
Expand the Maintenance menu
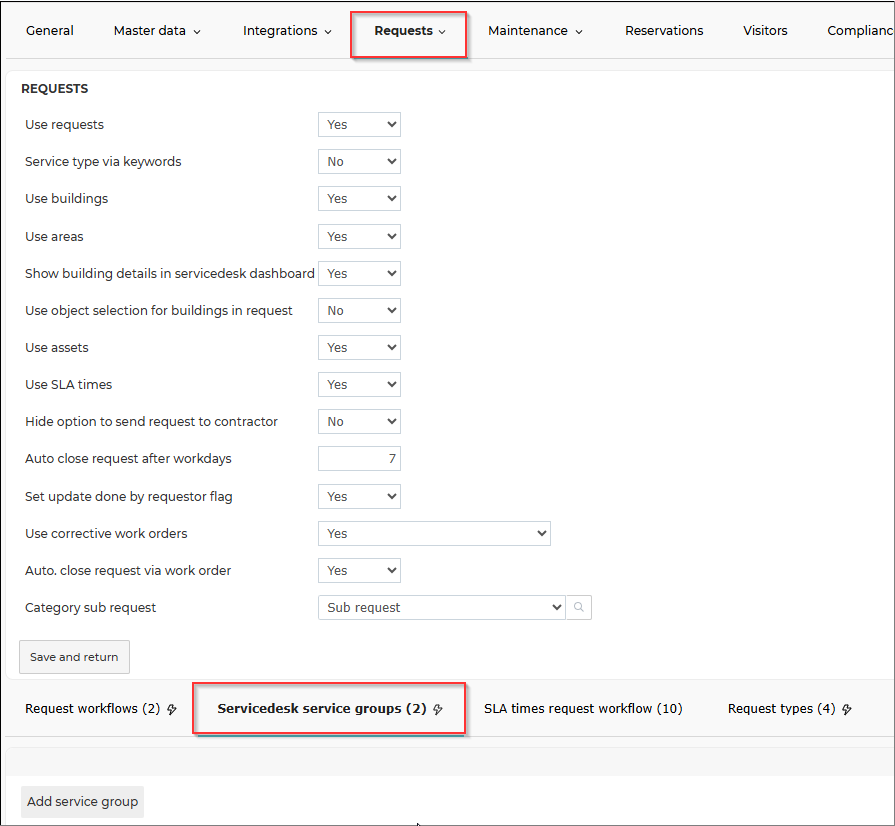[x=535, y=31]
